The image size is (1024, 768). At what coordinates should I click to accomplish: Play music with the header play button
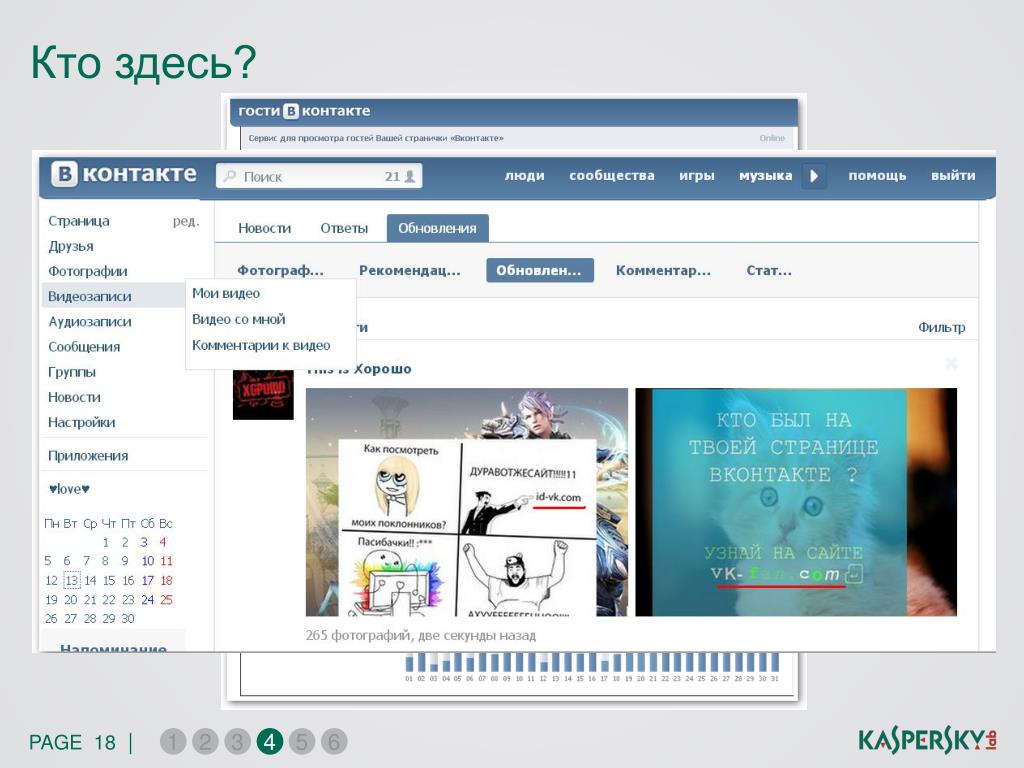pyautogui.click(x=814, y=176)
